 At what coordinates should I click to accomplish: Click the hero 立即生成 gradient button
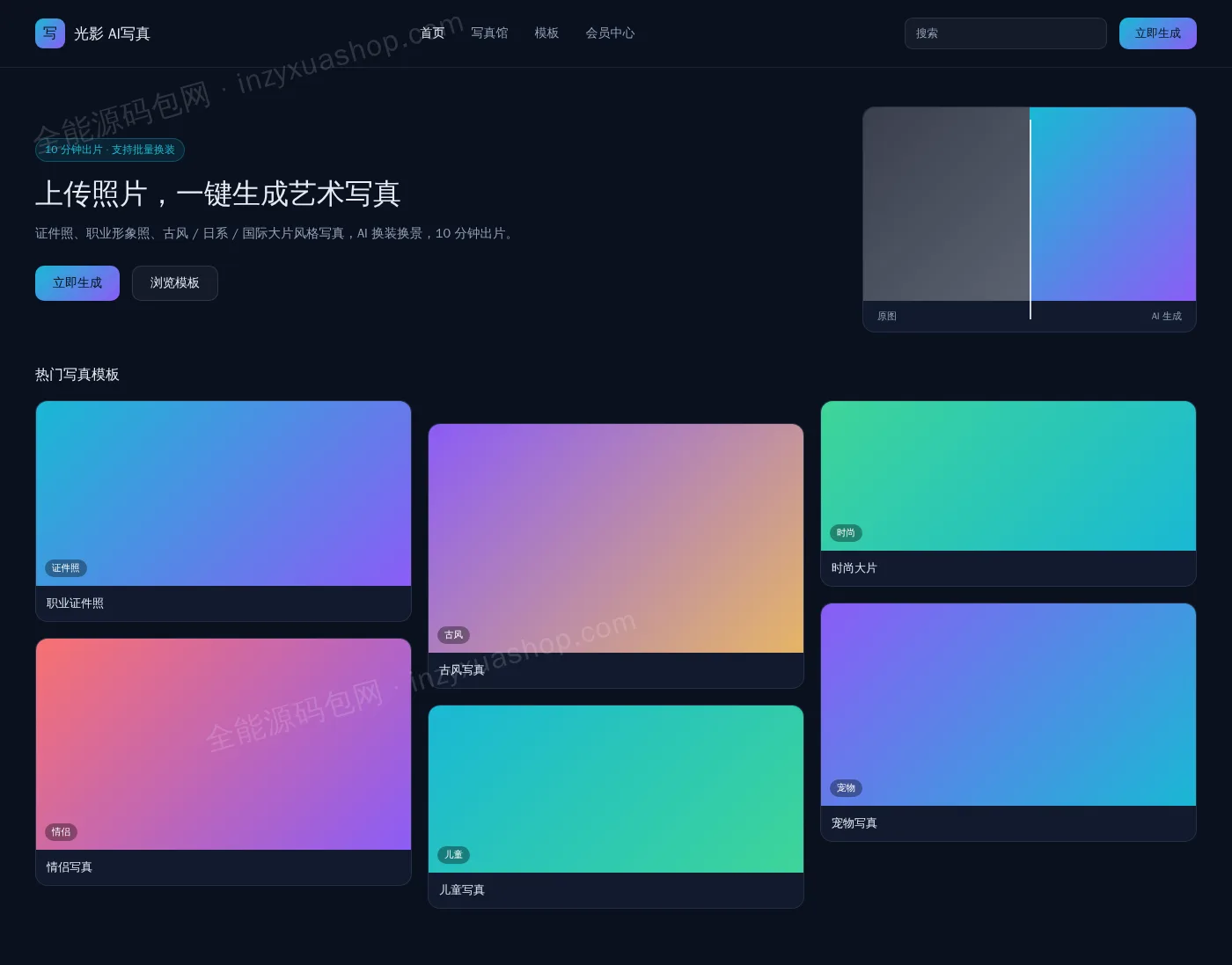pyautogui.click(x=77, y=283)
